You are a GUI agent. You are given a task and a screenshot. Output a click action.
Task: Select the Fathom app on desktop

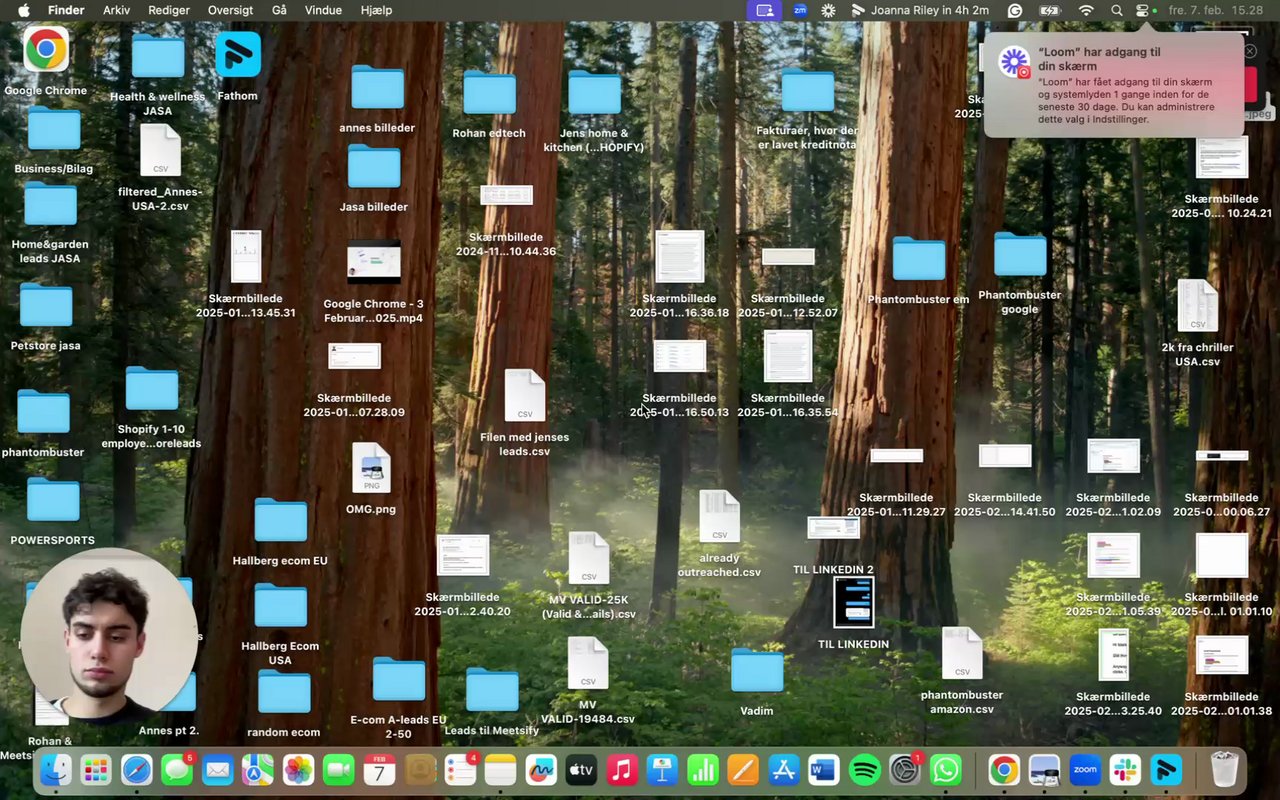pyautogui.click(x=238, y=55)
